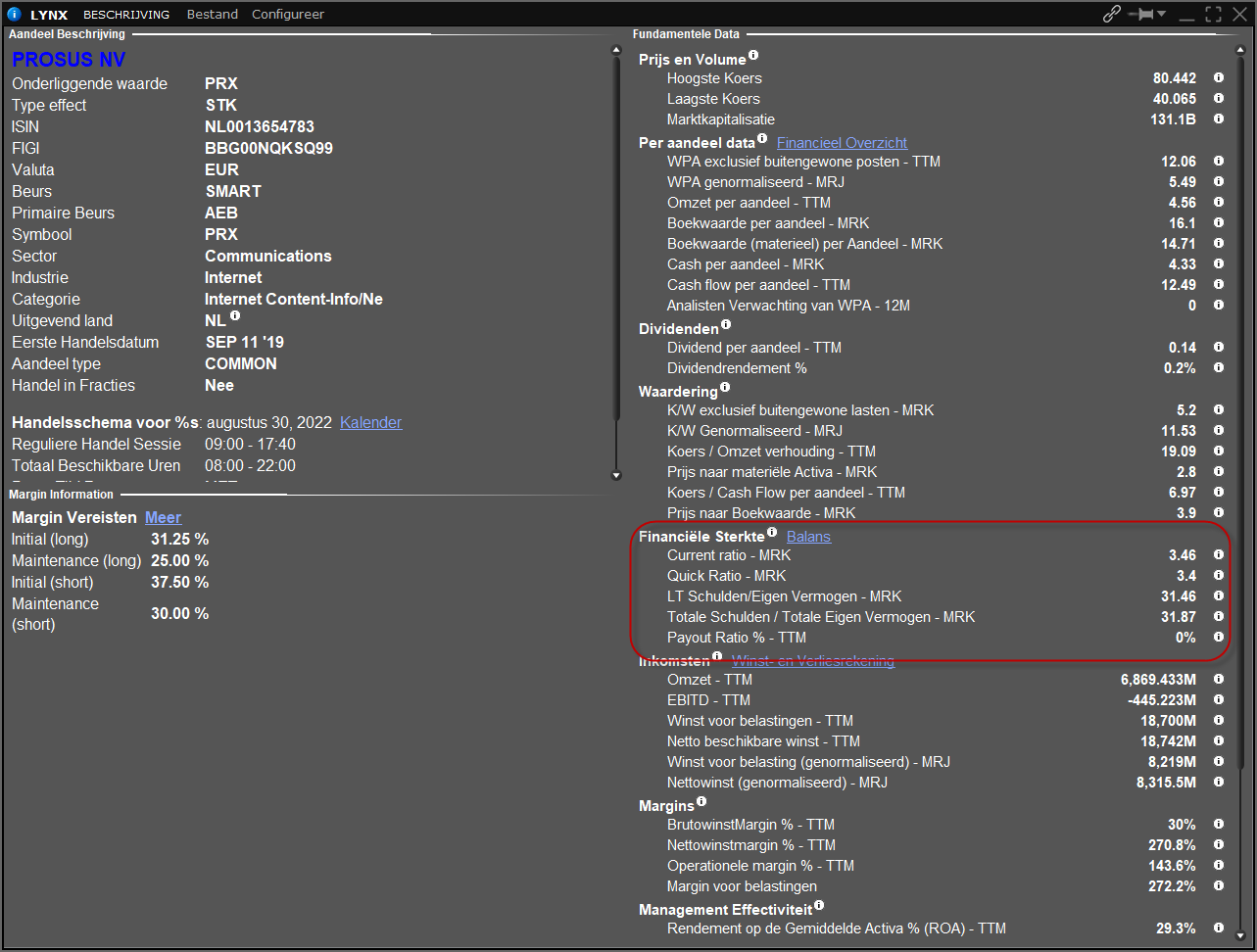Open the Financieel Overzicht link
The width and height of the screenshot is (1257, 952).
coord(843,142)
